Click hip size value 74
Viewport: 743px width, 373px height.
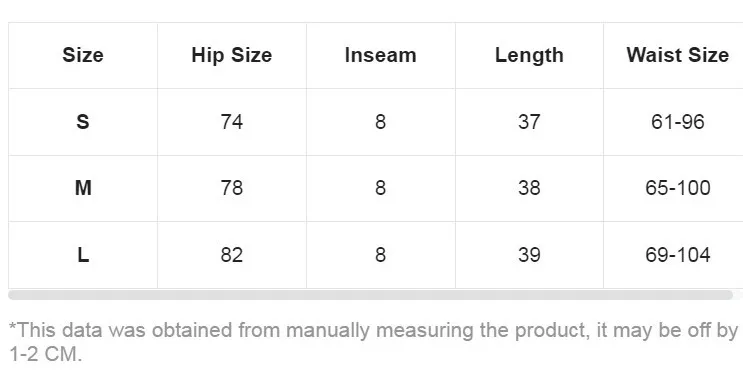[x=232, y=122]
